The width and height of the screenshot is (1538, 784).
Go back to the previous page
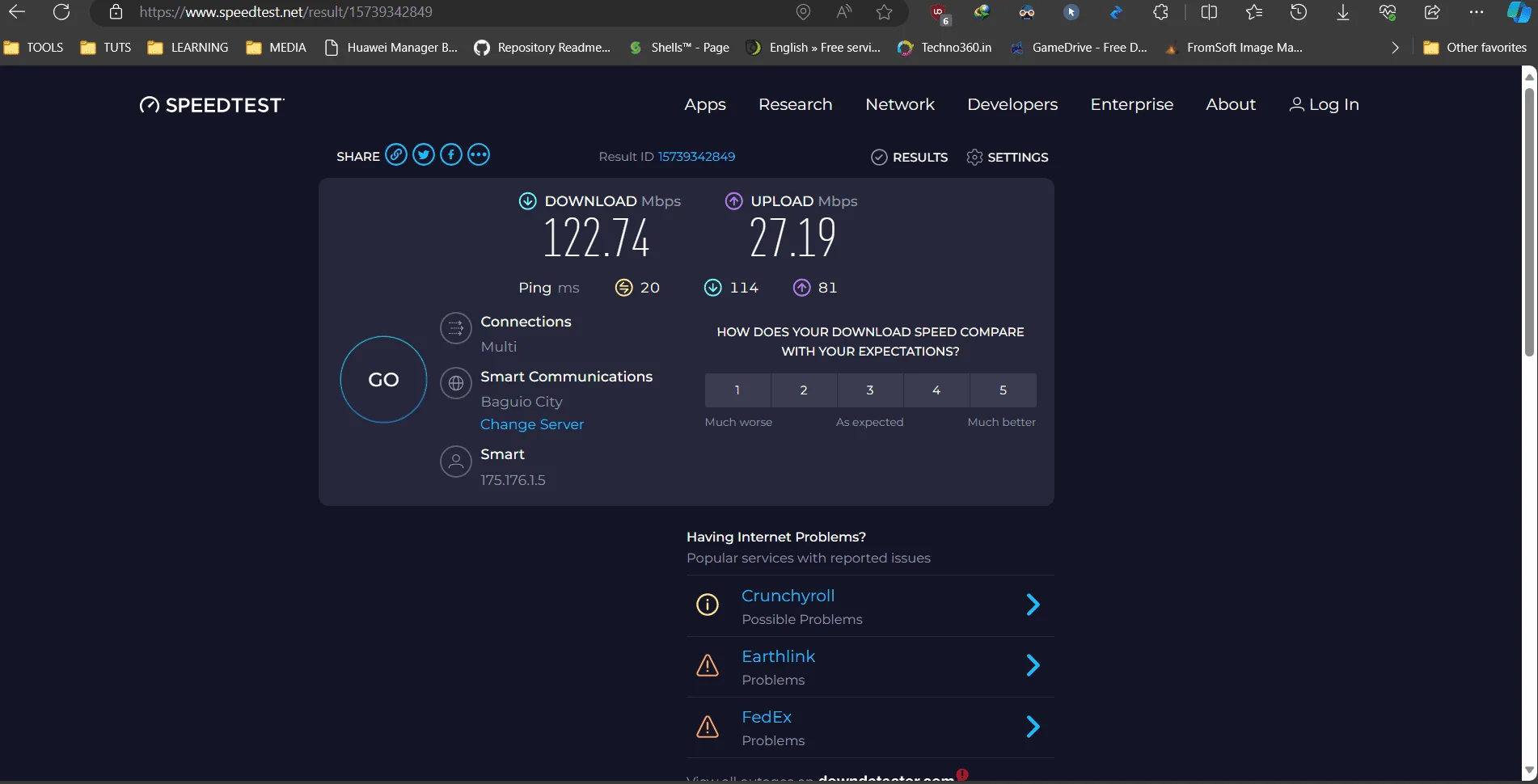pyautogui.click(x=17, y=12)
